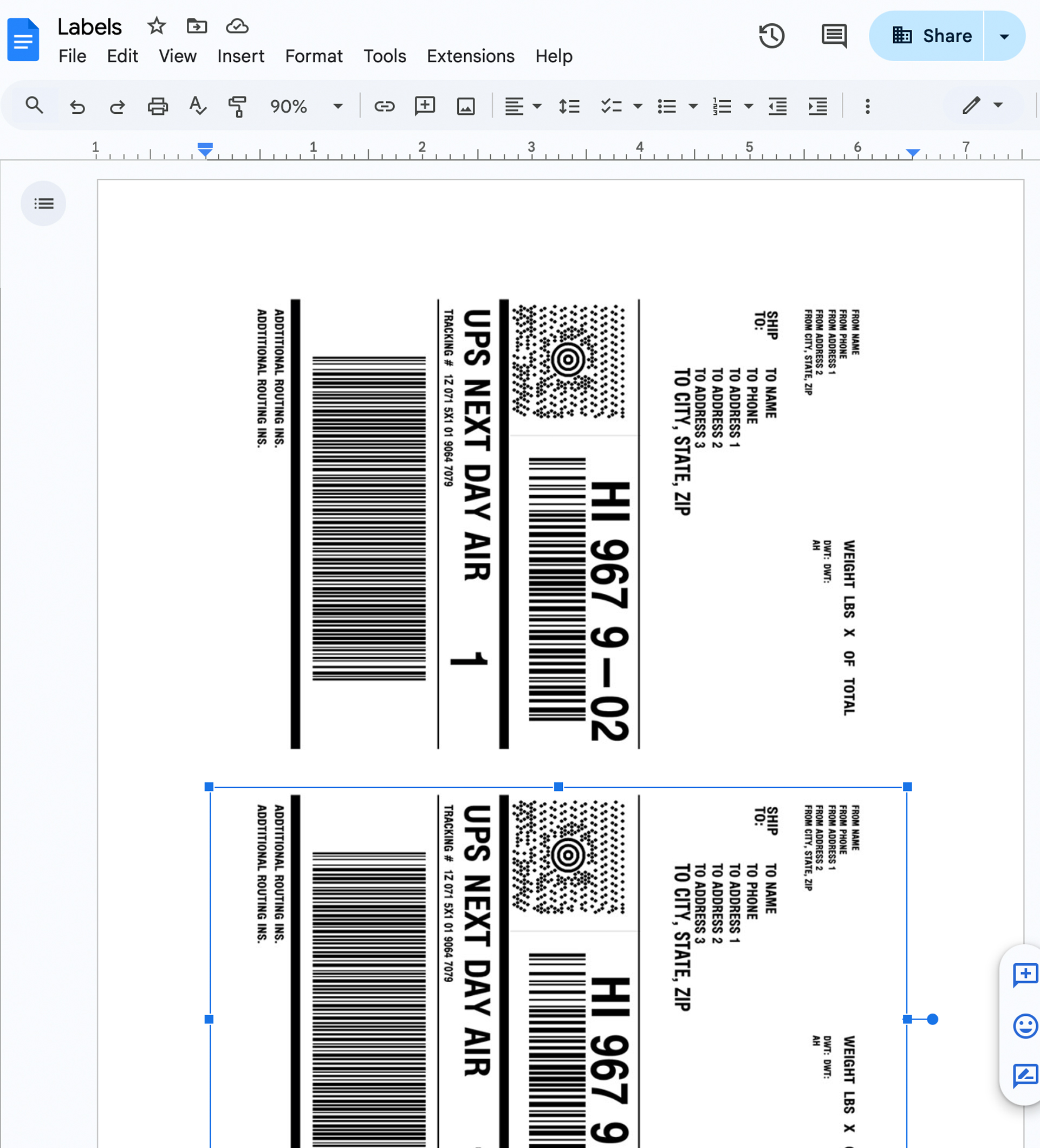
Task: Open version history clock icon
Action: 771,36
